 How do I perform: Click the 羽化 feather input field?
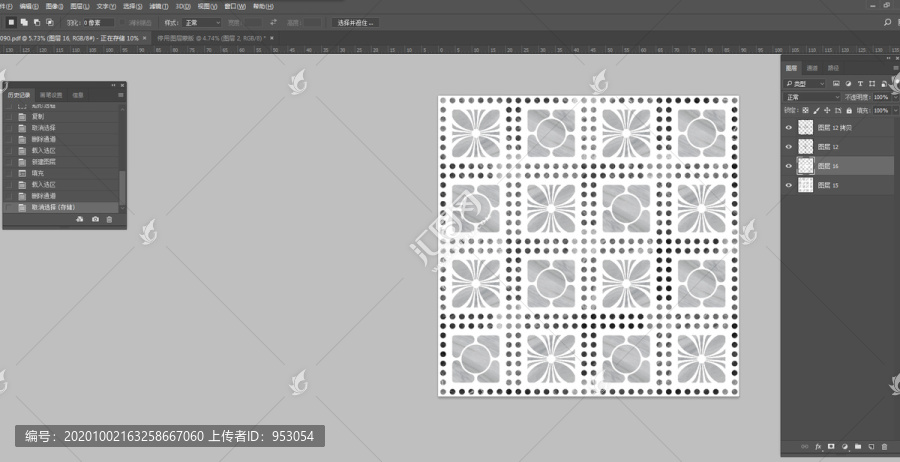[98, 22]
